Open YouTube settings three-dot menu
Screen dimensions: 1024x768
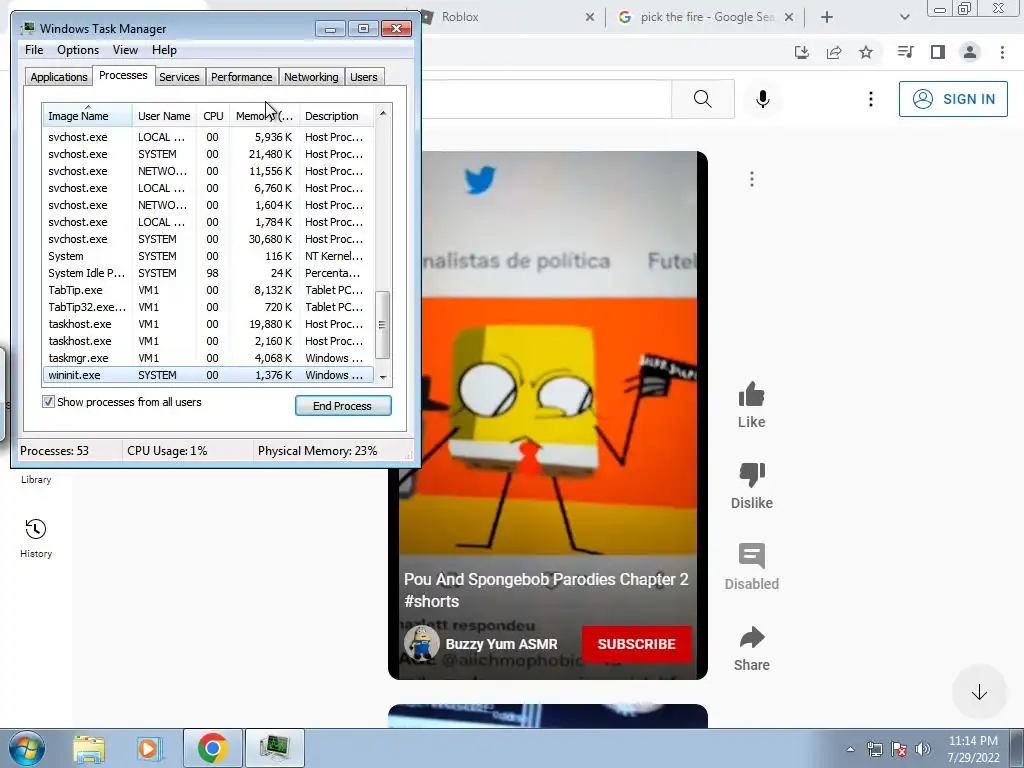tap(871, 99)
